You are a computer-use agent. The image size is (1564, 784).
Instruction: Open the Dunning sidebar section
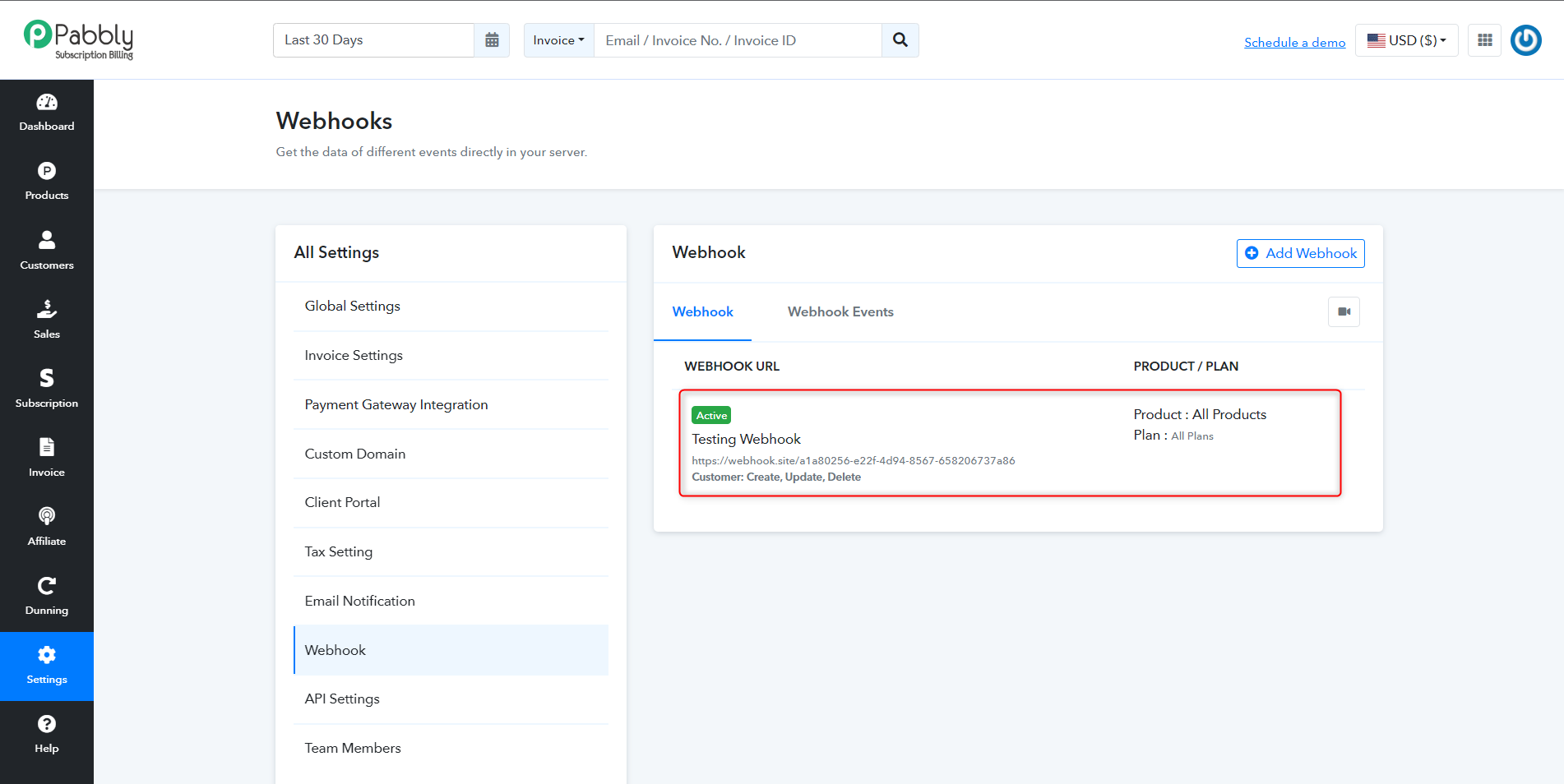click(47, 597)
